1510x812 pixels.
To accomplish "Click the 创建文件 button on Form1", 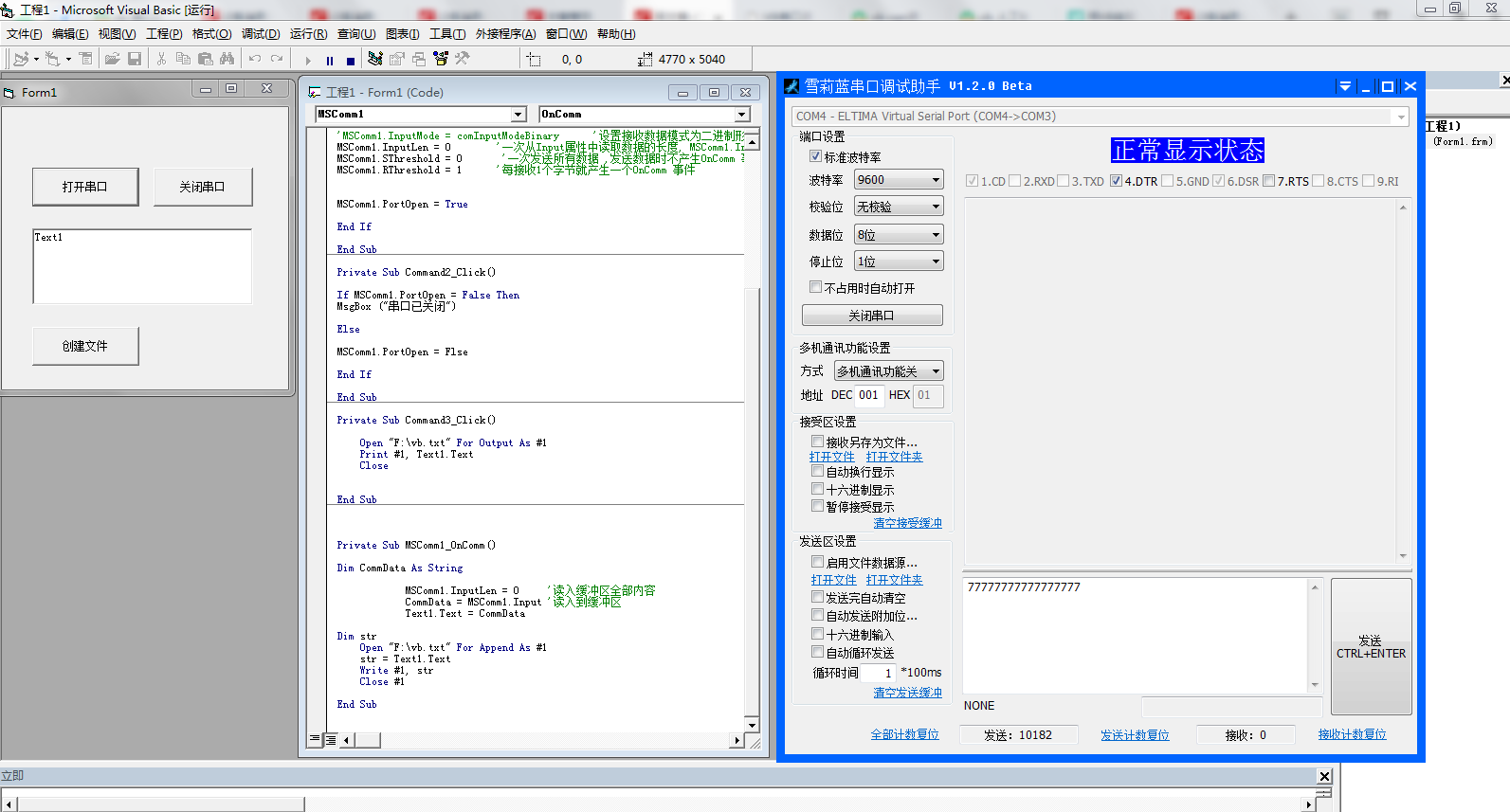I will (x=85, y=346).
